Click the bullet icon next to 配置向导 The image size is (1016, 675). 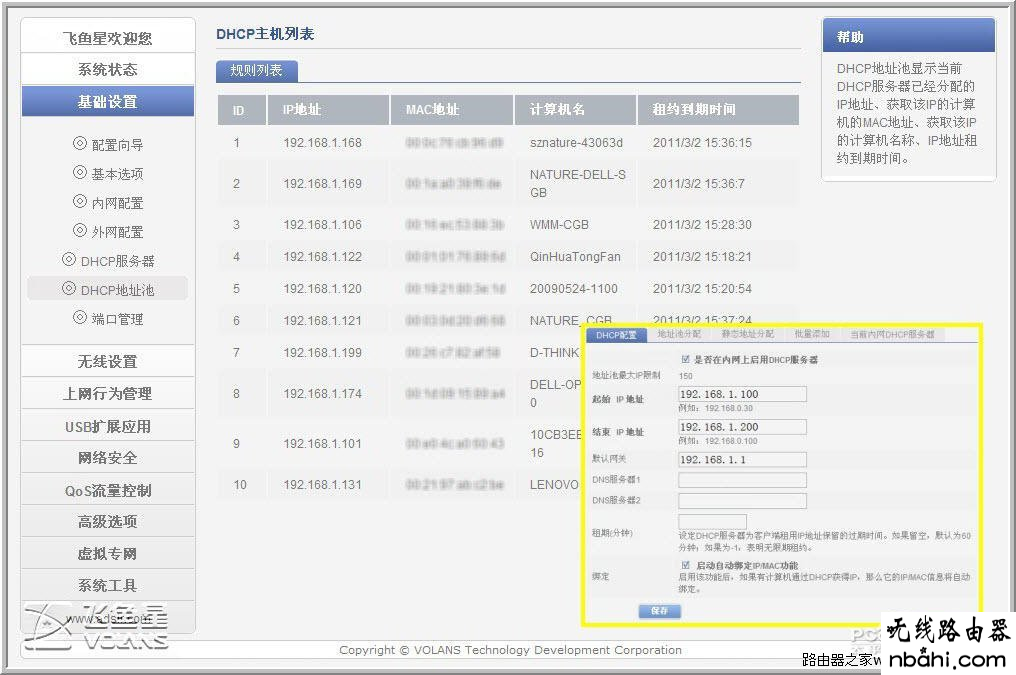tap(80, 143)
